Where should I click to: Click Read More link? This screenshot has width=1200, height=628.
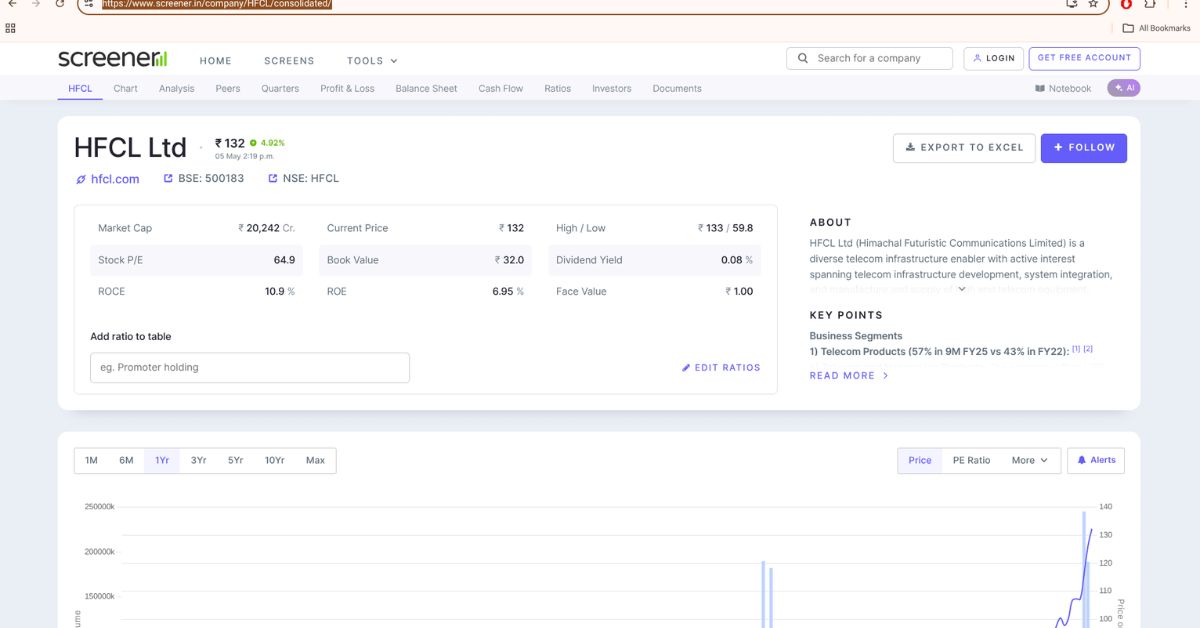pyautogui.click(x=849, y=375)
